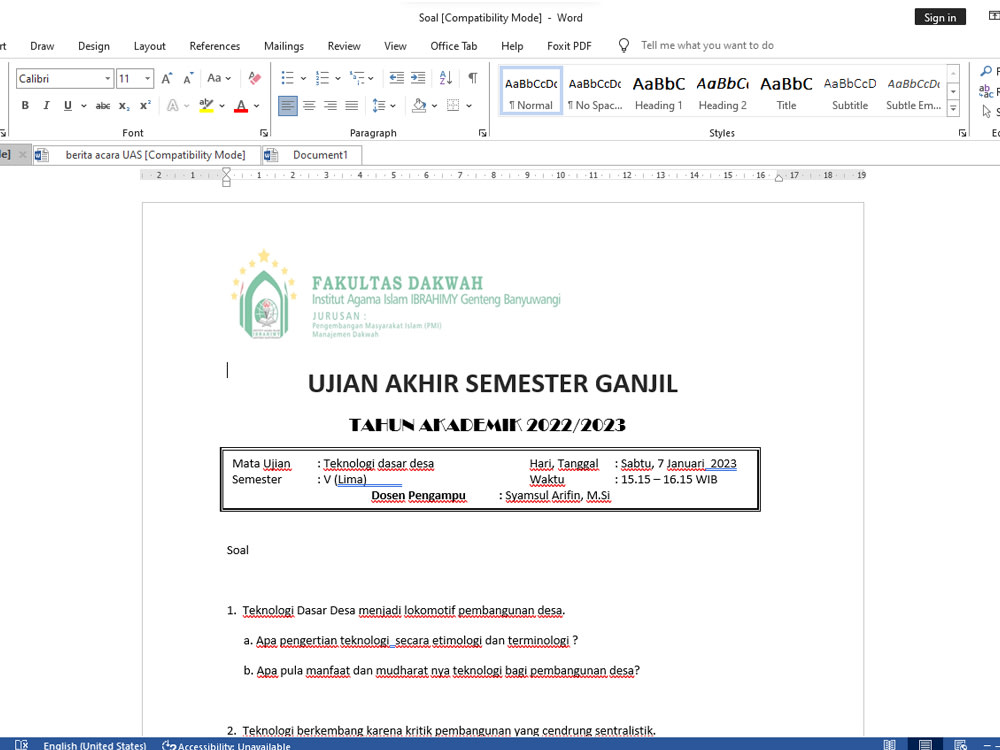
Task: Click Accessibility: Unavailable status
Action: pos(226,745)
